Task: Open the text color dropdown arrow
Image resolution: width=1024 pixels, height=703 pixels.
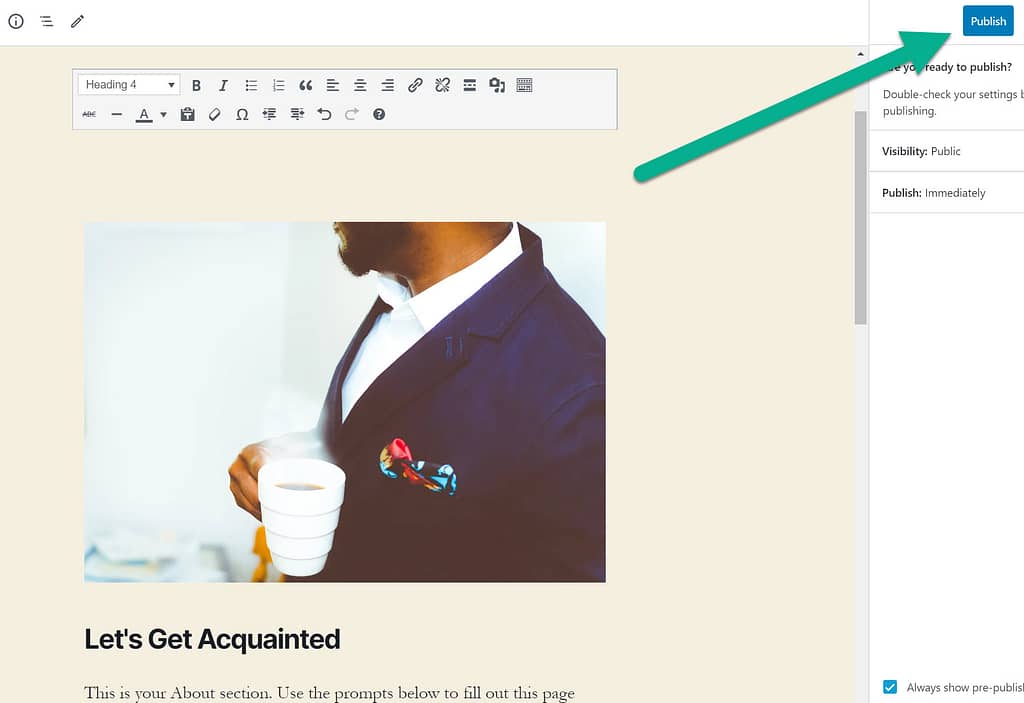Action: tap(163, 115)
